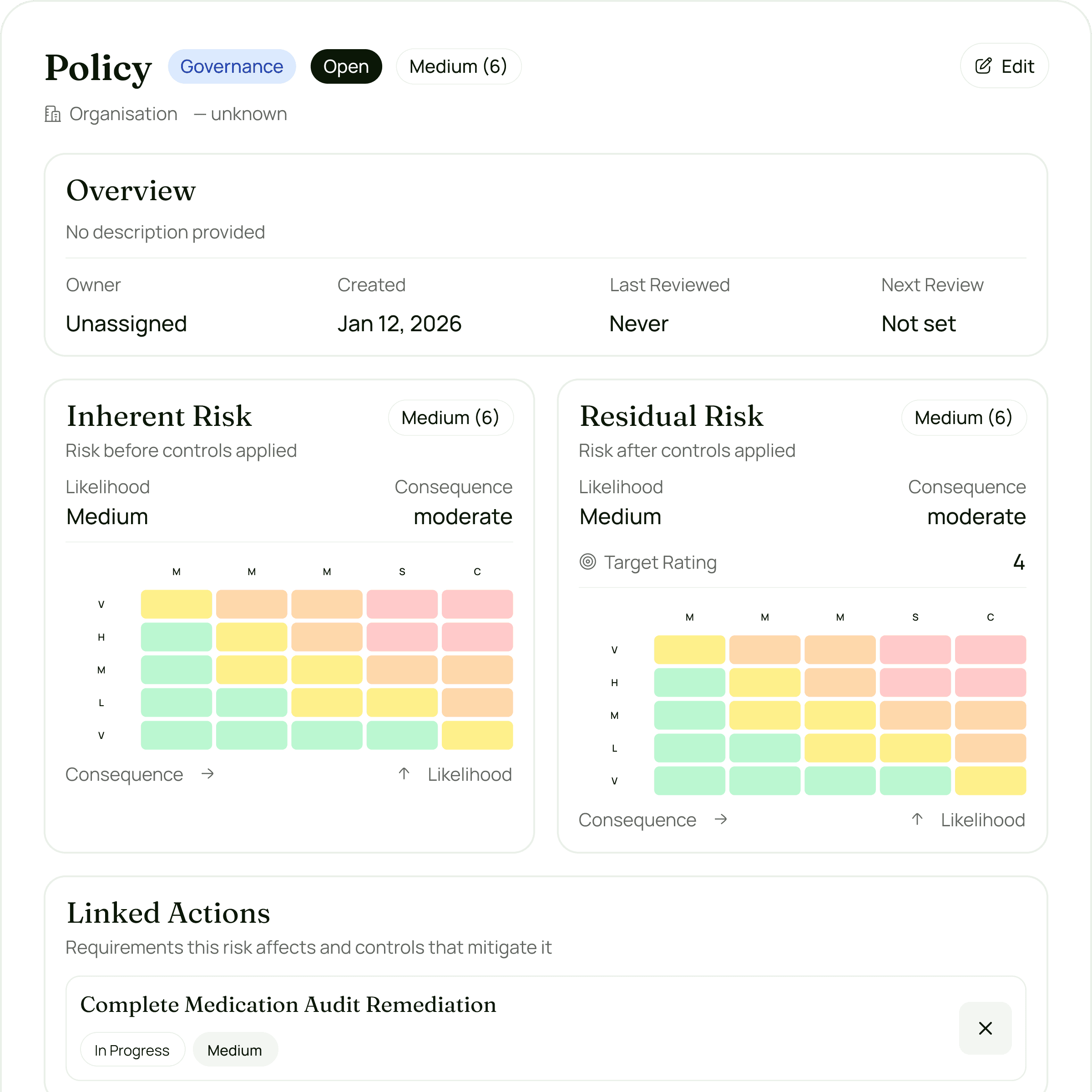Screen dimensions: 1092x1092
Task: Select the Governance category tag
Action: pyautogui.click(x=232, y=66)
